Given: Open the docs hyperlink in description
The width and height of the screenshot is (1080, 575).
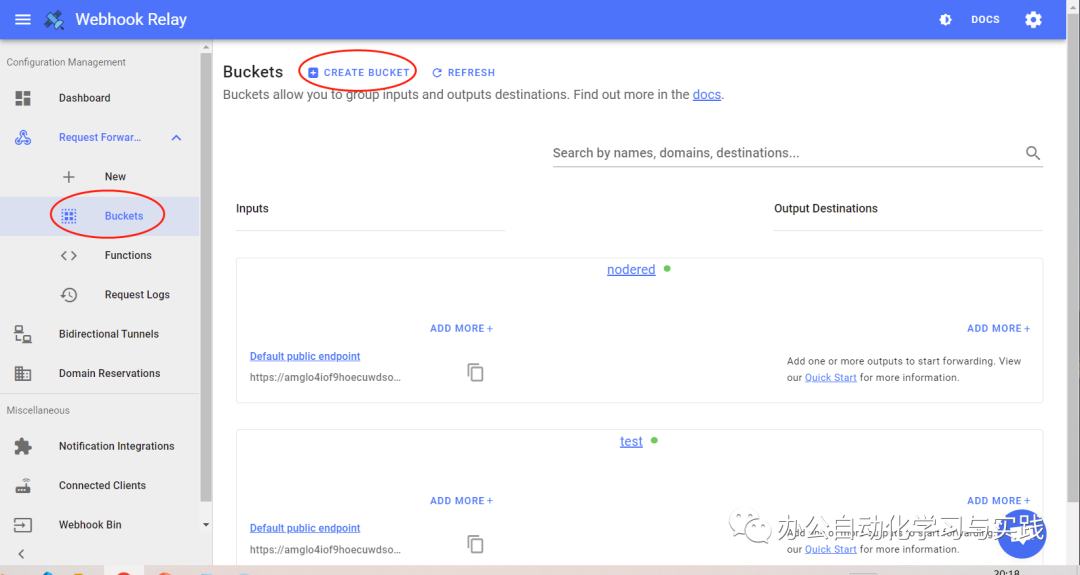Looking at the screenshot, I should pos(707,94).
